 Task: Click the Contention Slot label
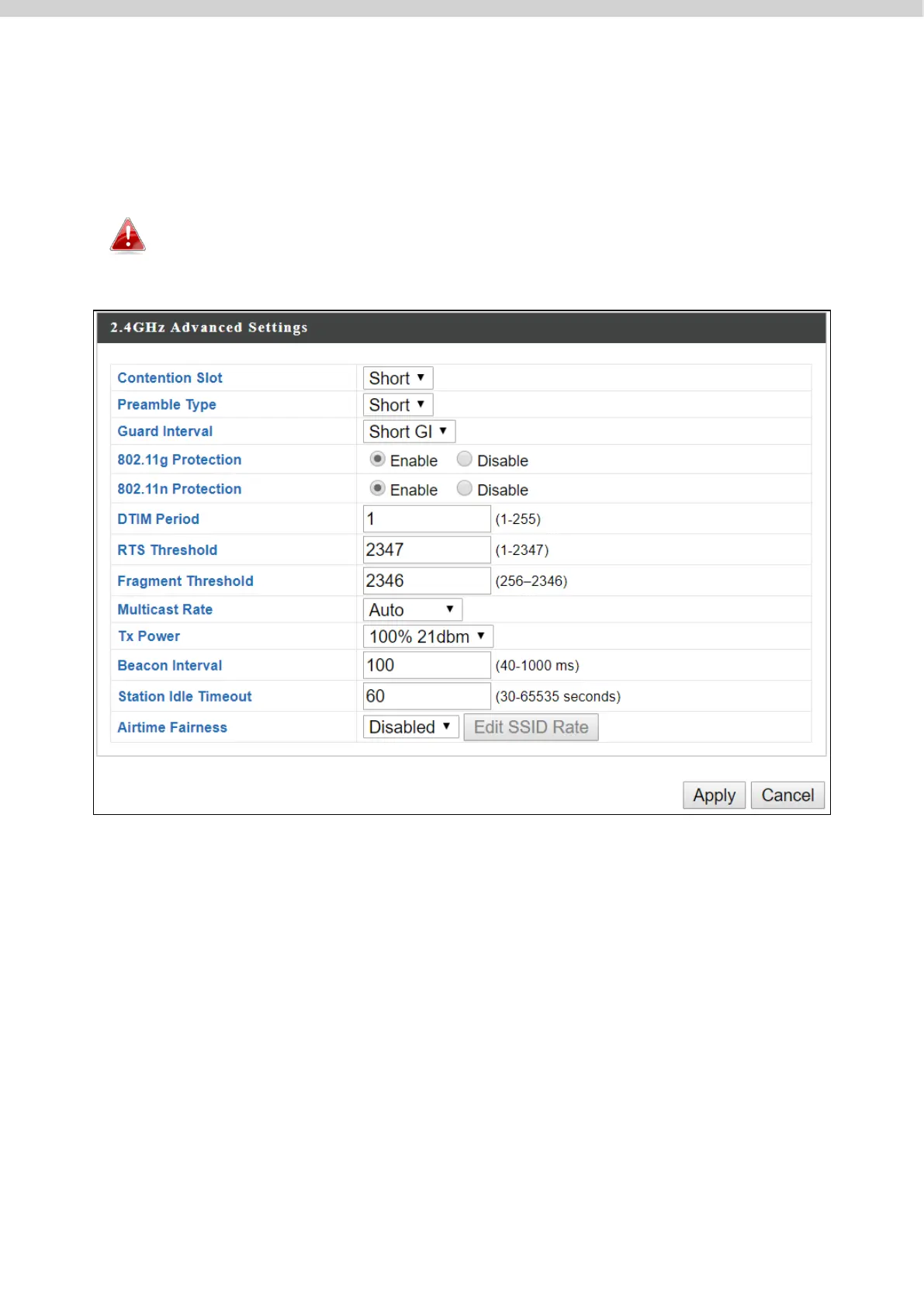point(170,378)
